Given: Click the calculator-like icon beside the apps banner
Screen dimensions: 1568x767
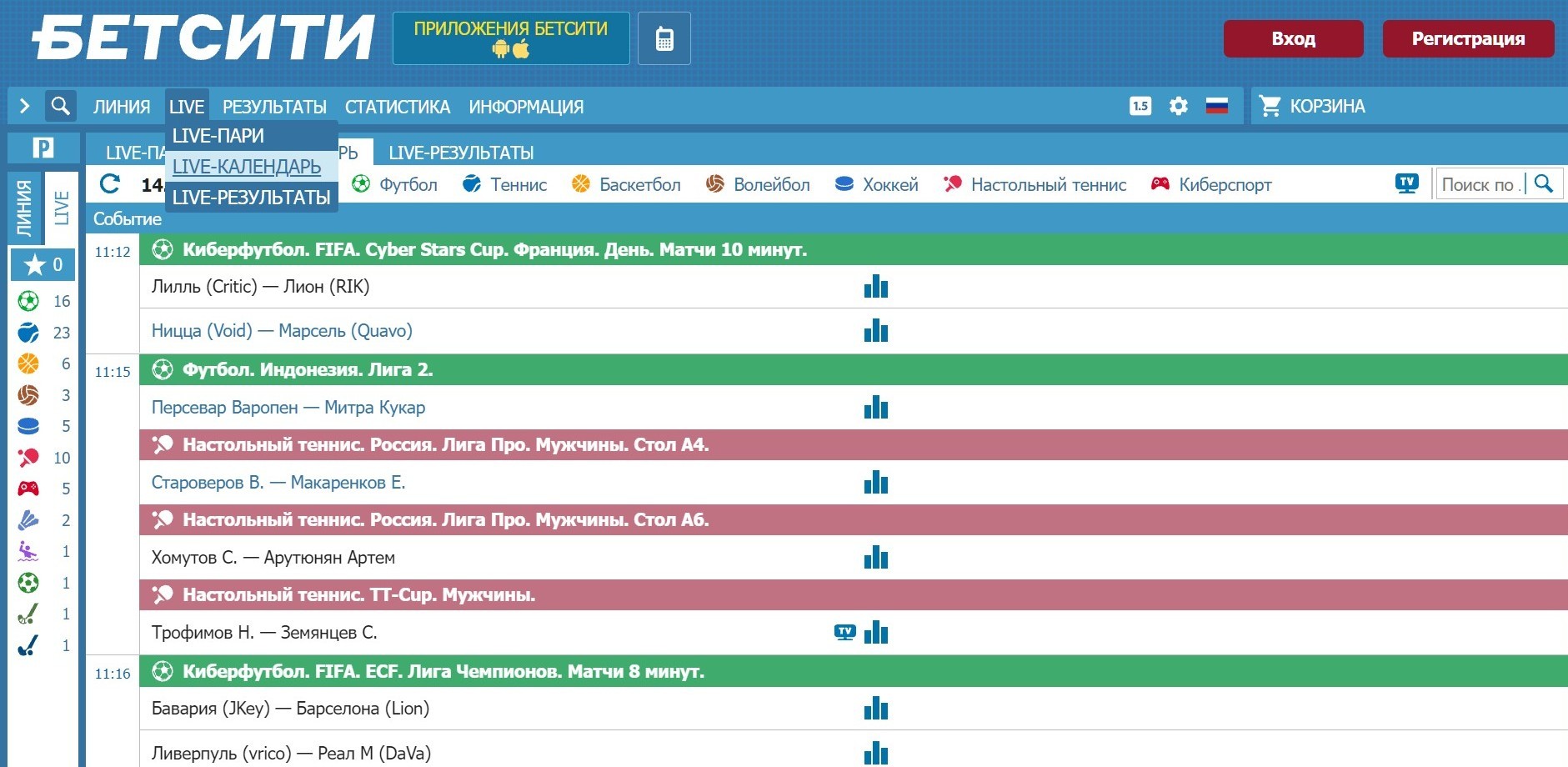Looking at the screenshot, I should (664, 38).
